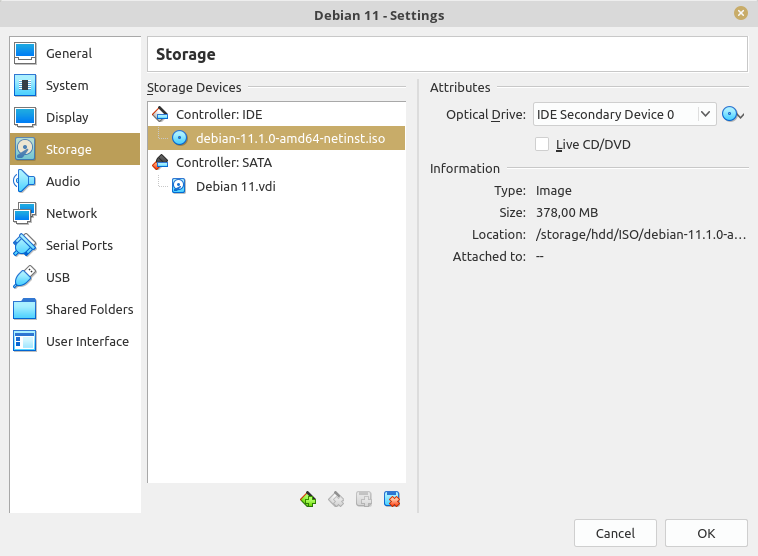The height and width of the screenshot is (556, 758).
Task: Click the Serial Ports connector icon
Action: (25, 245)
